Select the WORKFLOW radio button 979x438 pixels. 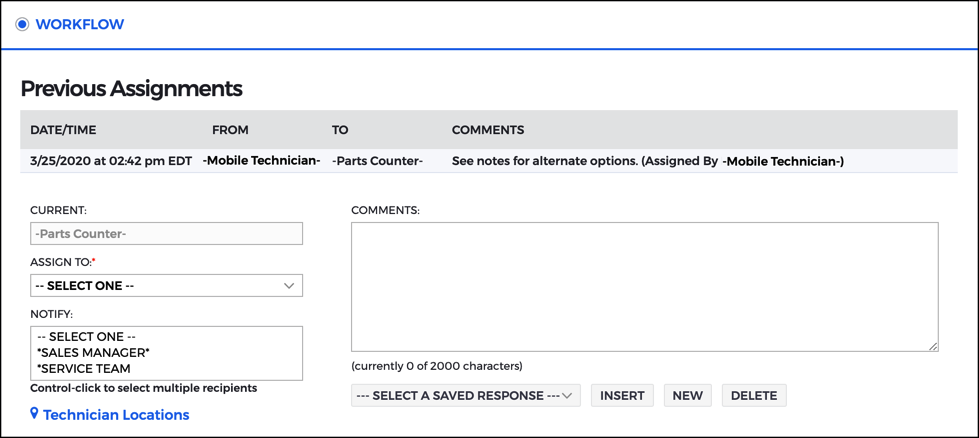tap(22, 25)
